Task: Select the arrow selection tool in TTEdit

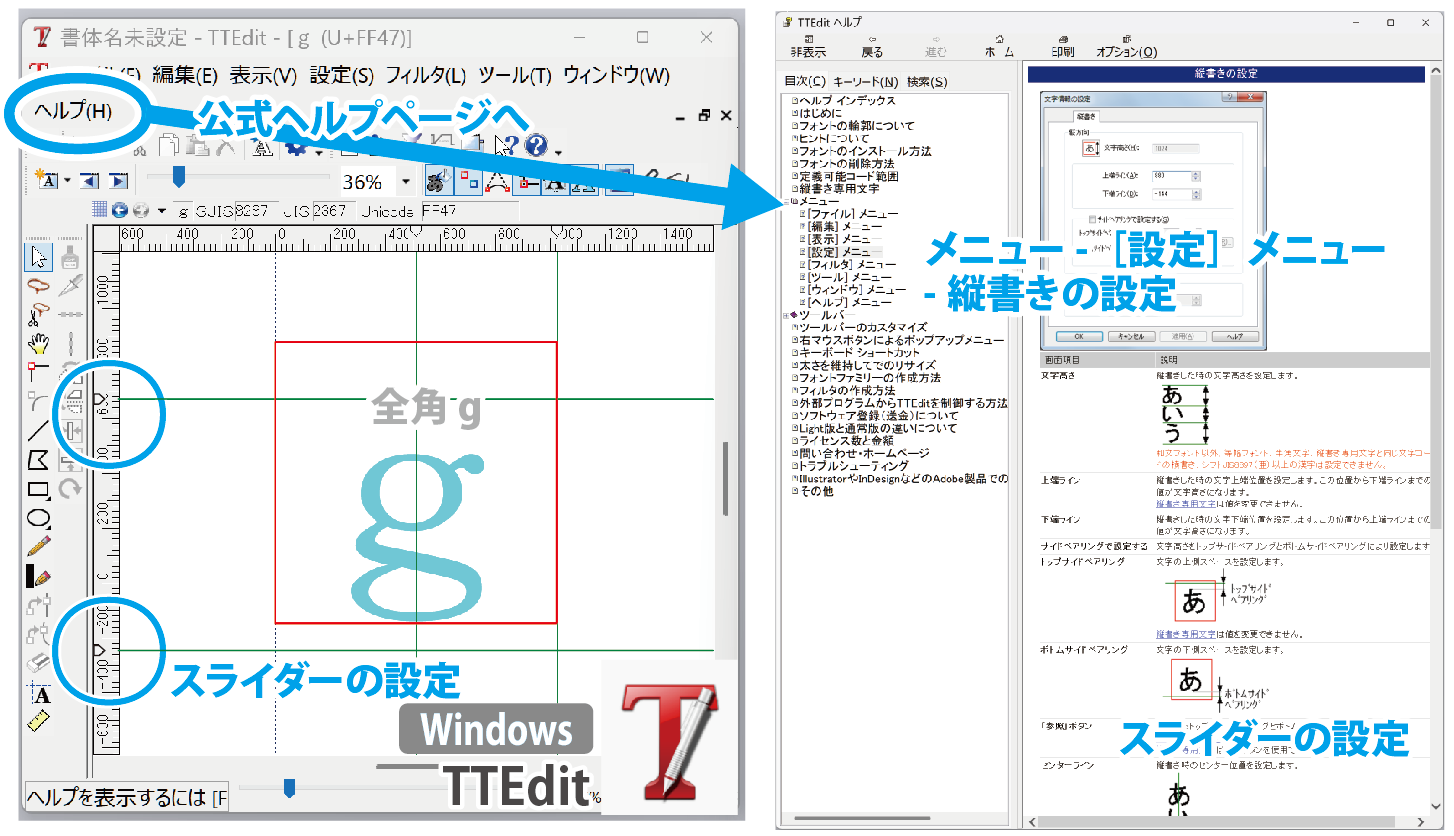Action: 38,257
